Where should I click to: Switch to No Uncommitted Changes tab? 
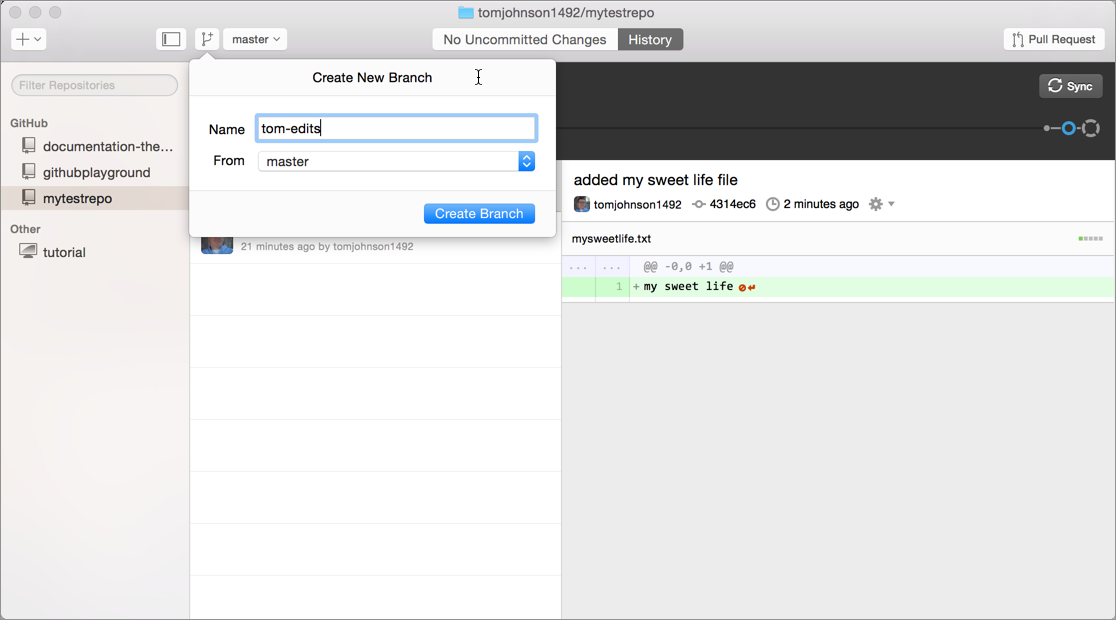tap(524, 39)
